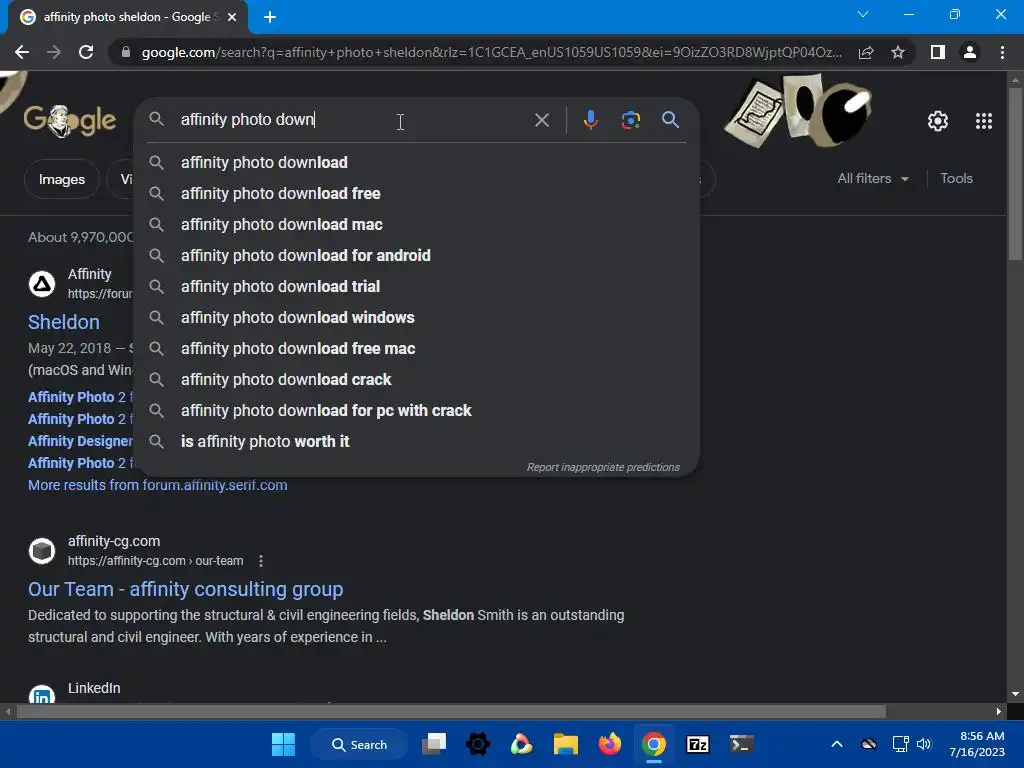This screenshot has width=1024, height=768.
Task: Open the volume tray icon
Action: [x=924, y=744]
